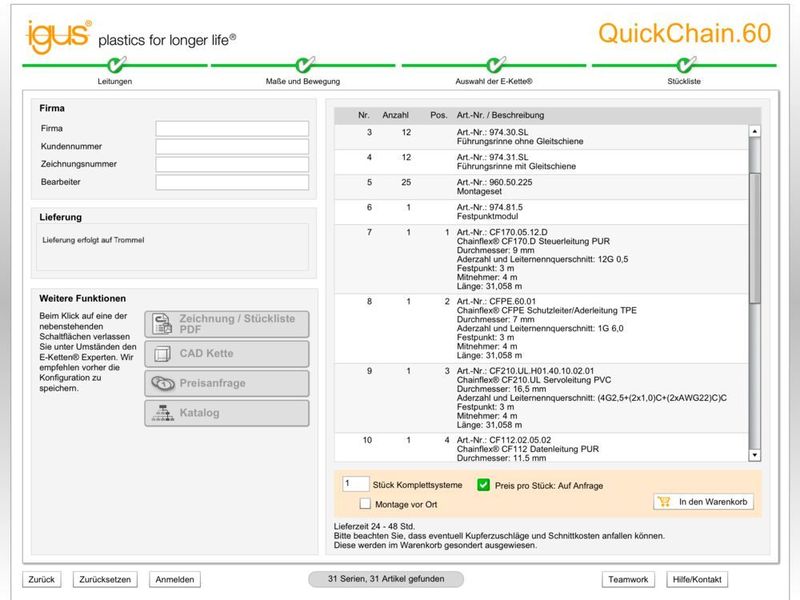Viewport: 800px width, 600px height.
Task: Open Zeichnung / Stückliste PDF
Action: (227, 324)
